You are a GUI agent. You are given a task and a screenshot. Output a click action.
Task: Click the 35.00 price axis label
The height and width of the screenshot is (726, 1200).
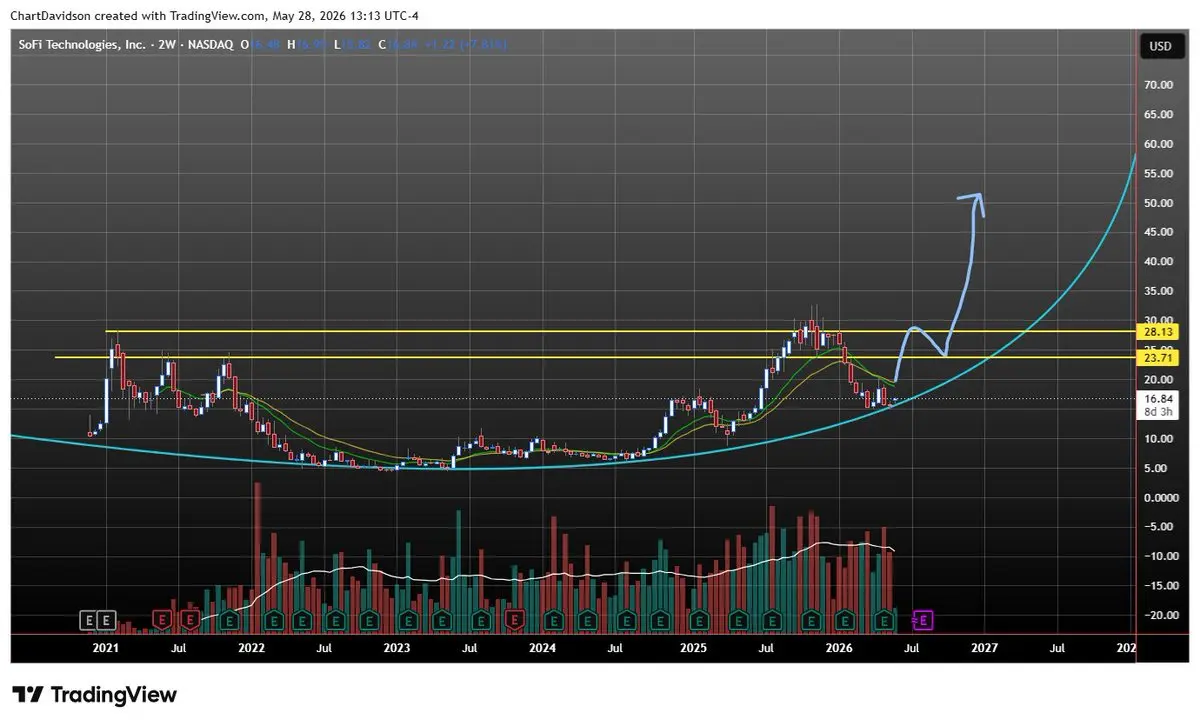(x=1160, y=292)
